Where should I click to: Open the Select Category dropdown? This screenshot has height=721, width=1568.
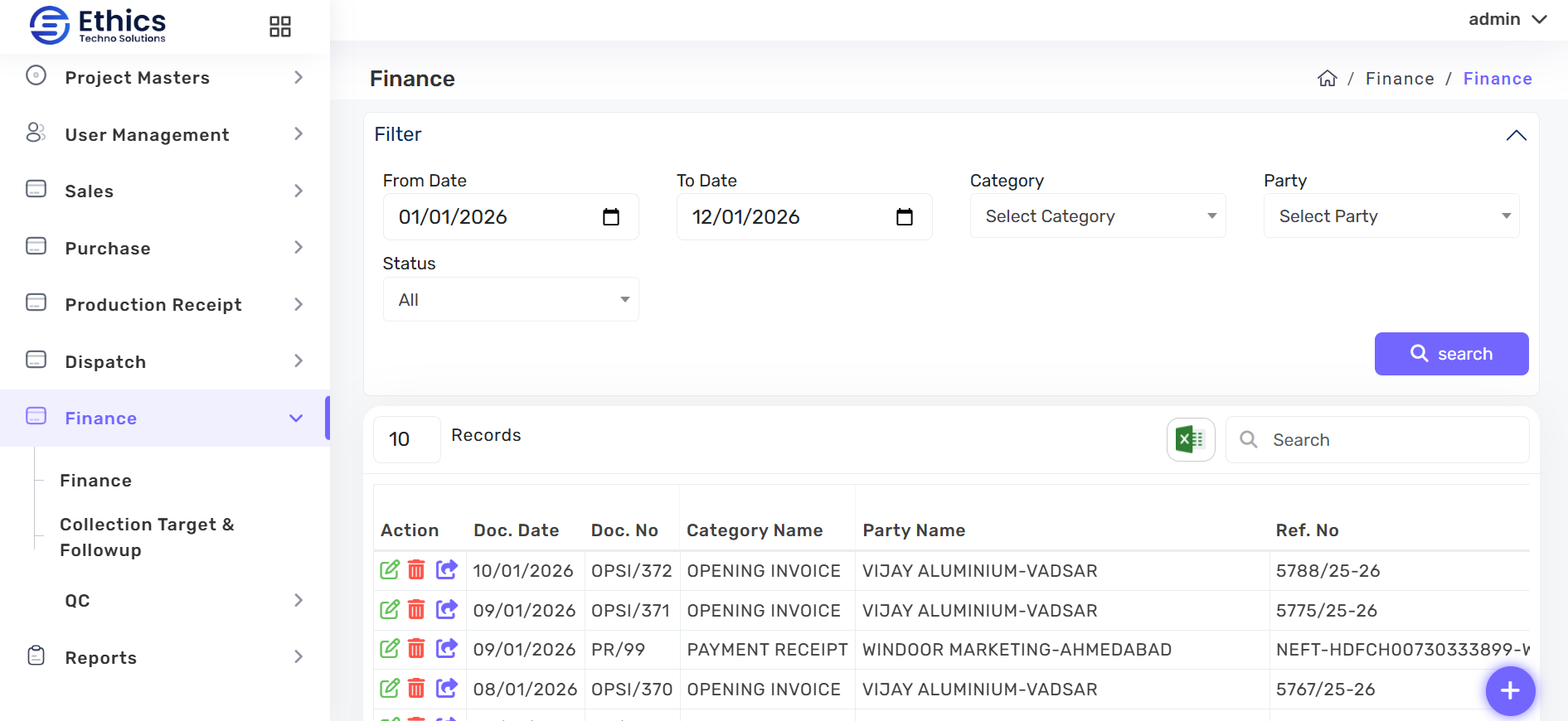[1097, 216]
